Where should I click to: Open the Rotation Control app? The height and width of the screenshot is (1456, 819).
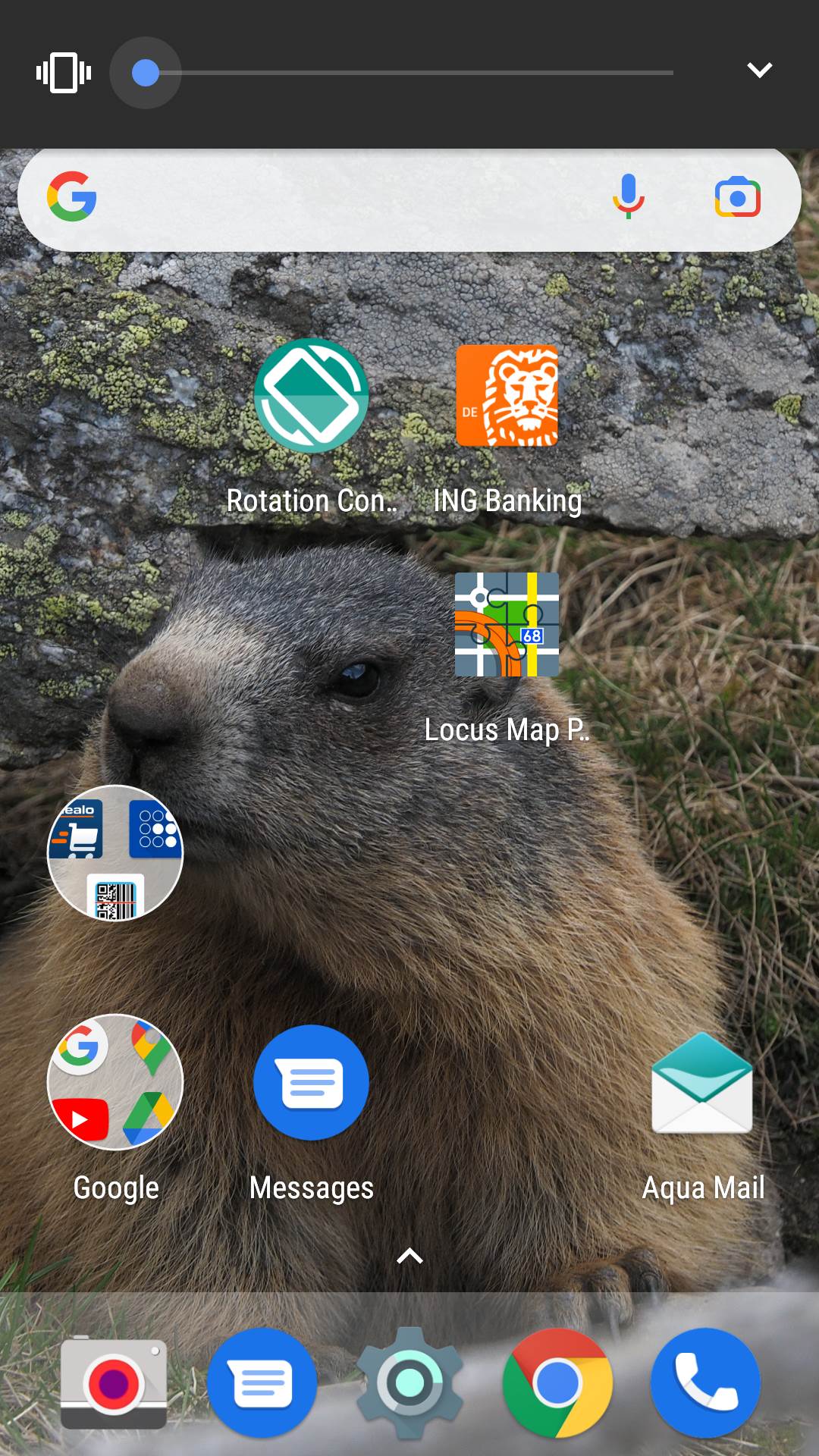pos(311,396)
